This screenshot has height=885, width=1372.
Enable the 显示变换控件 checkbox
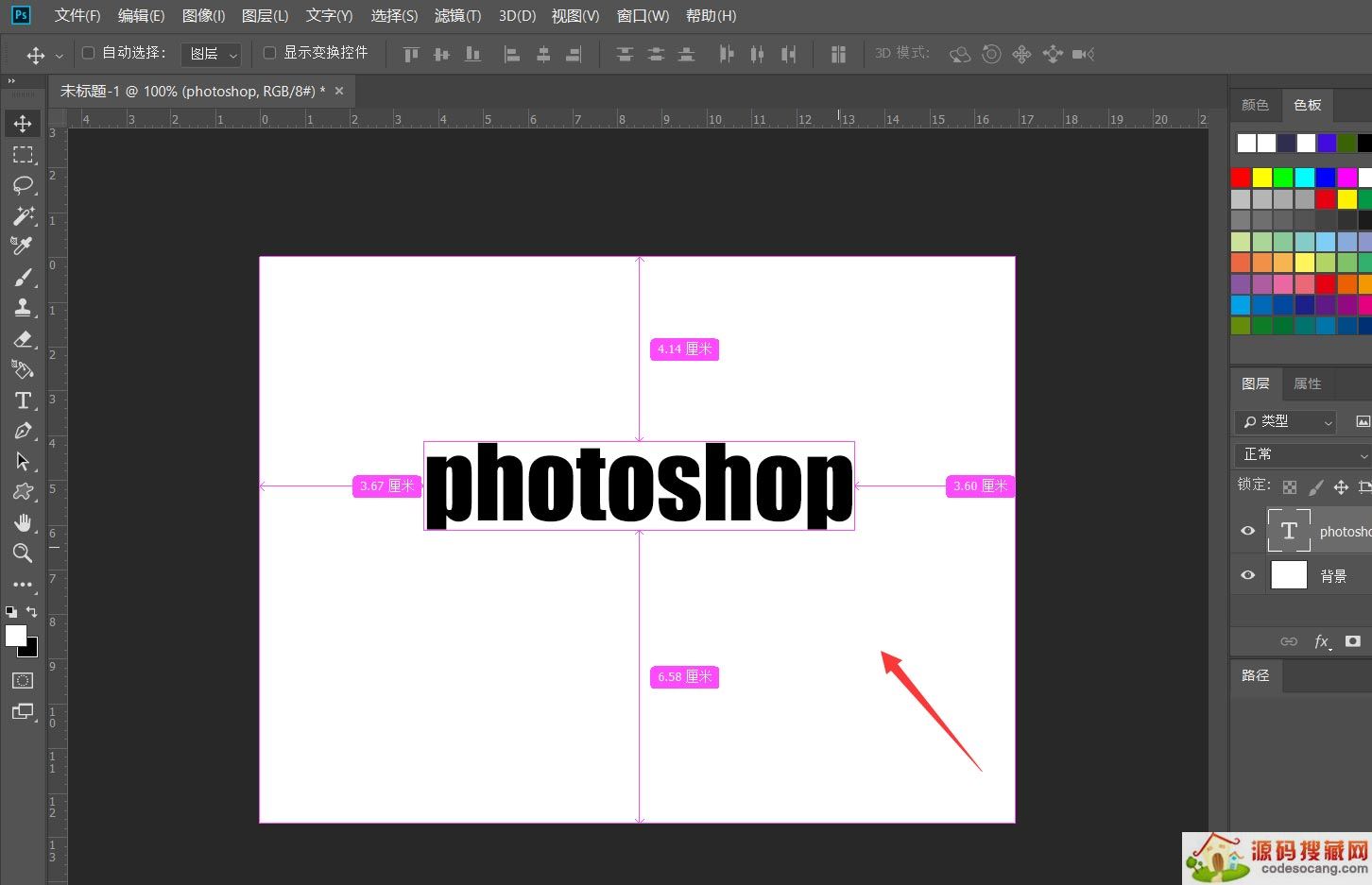(x=269, y=53)
